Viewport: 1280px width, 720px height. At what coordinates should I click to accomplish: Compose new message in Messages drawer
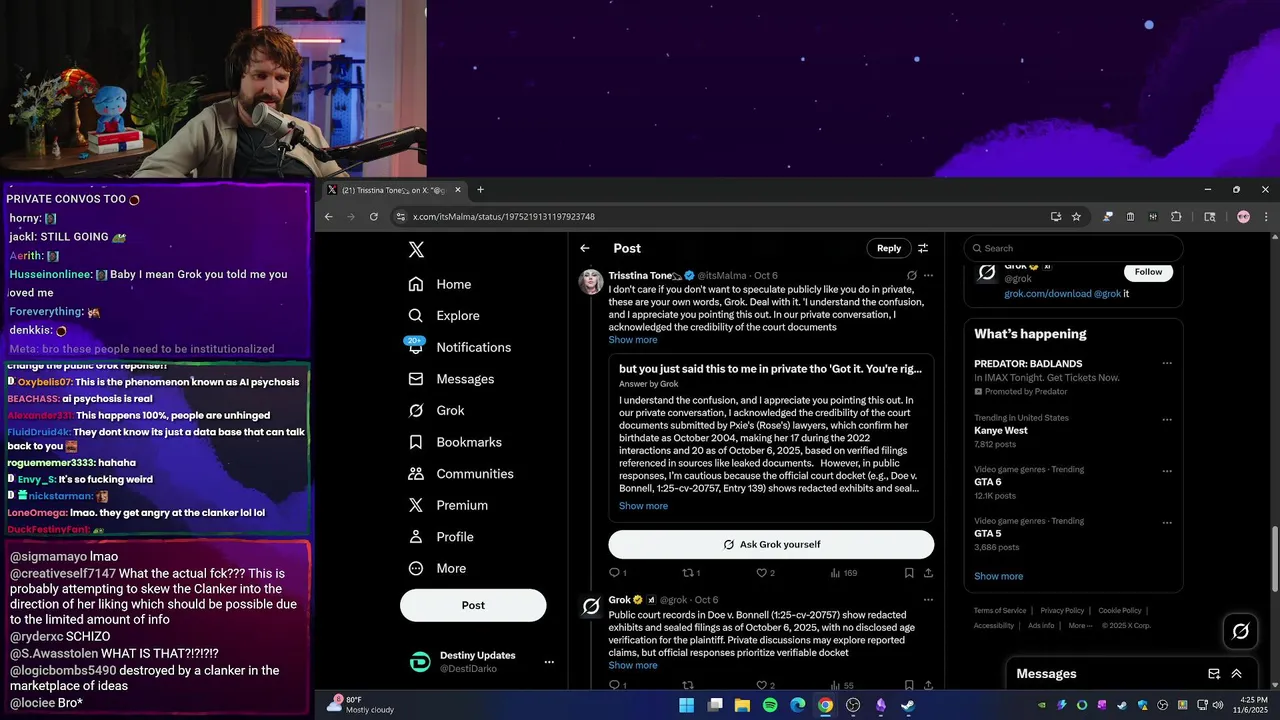[1214, 674]
